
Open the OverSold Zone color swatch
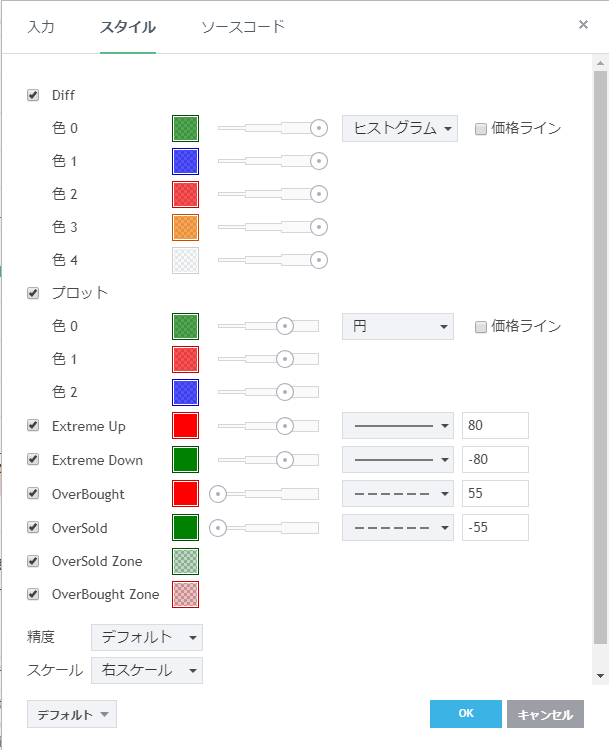coord(185,561)
